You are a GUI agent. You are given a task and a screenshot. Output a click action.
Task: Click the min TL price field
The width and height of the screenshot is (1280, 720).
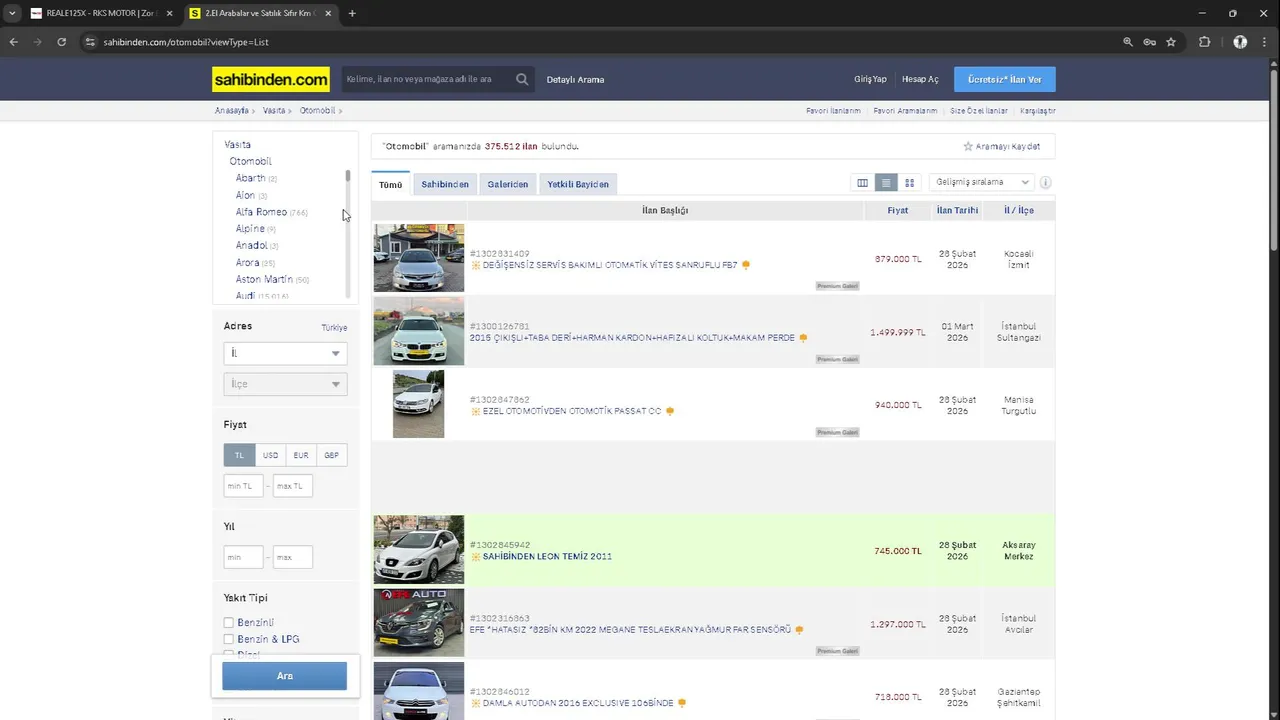243,486
